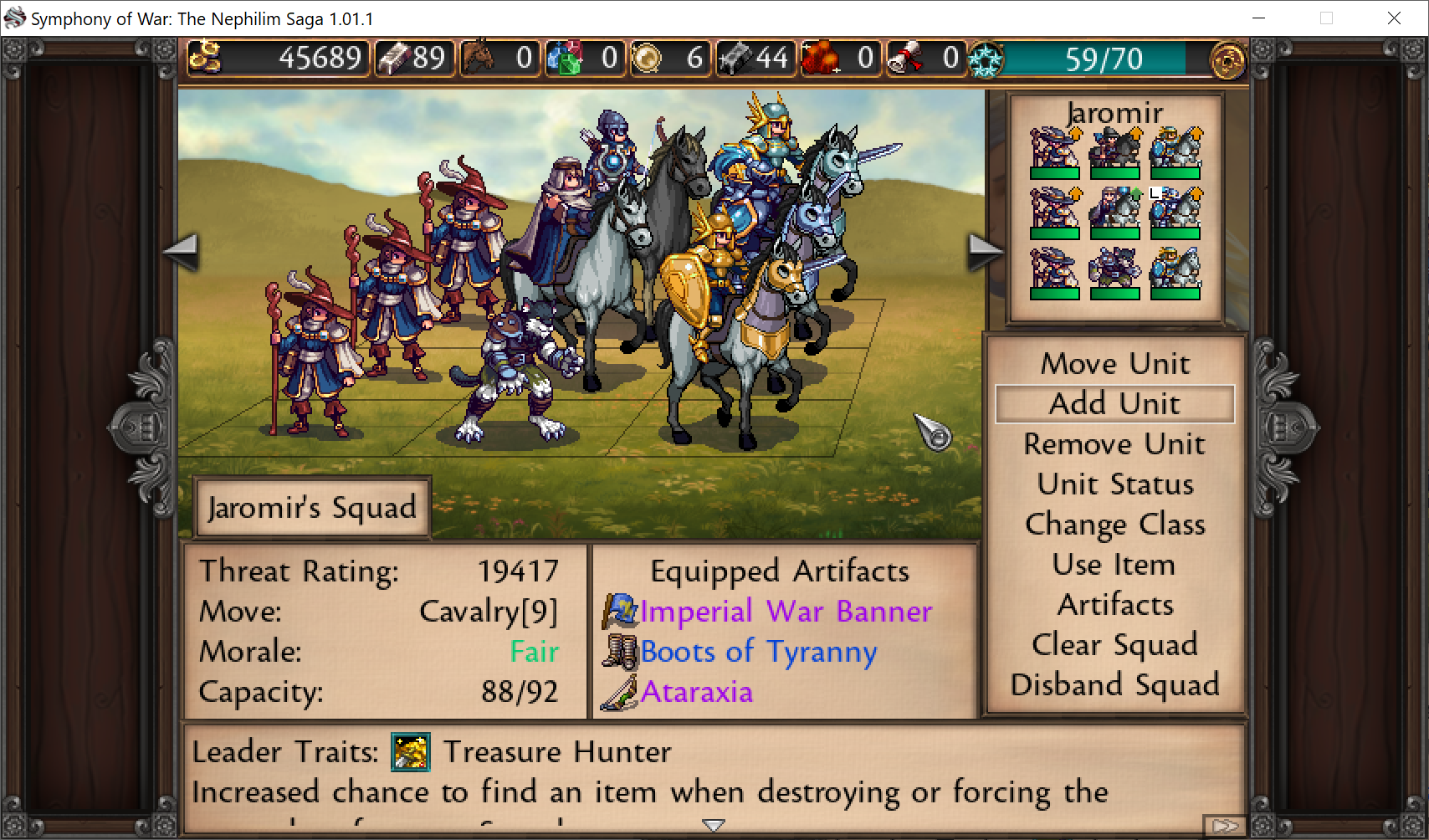Go to next squad with right arrow

pyautogui.click(x=986, y=250)
